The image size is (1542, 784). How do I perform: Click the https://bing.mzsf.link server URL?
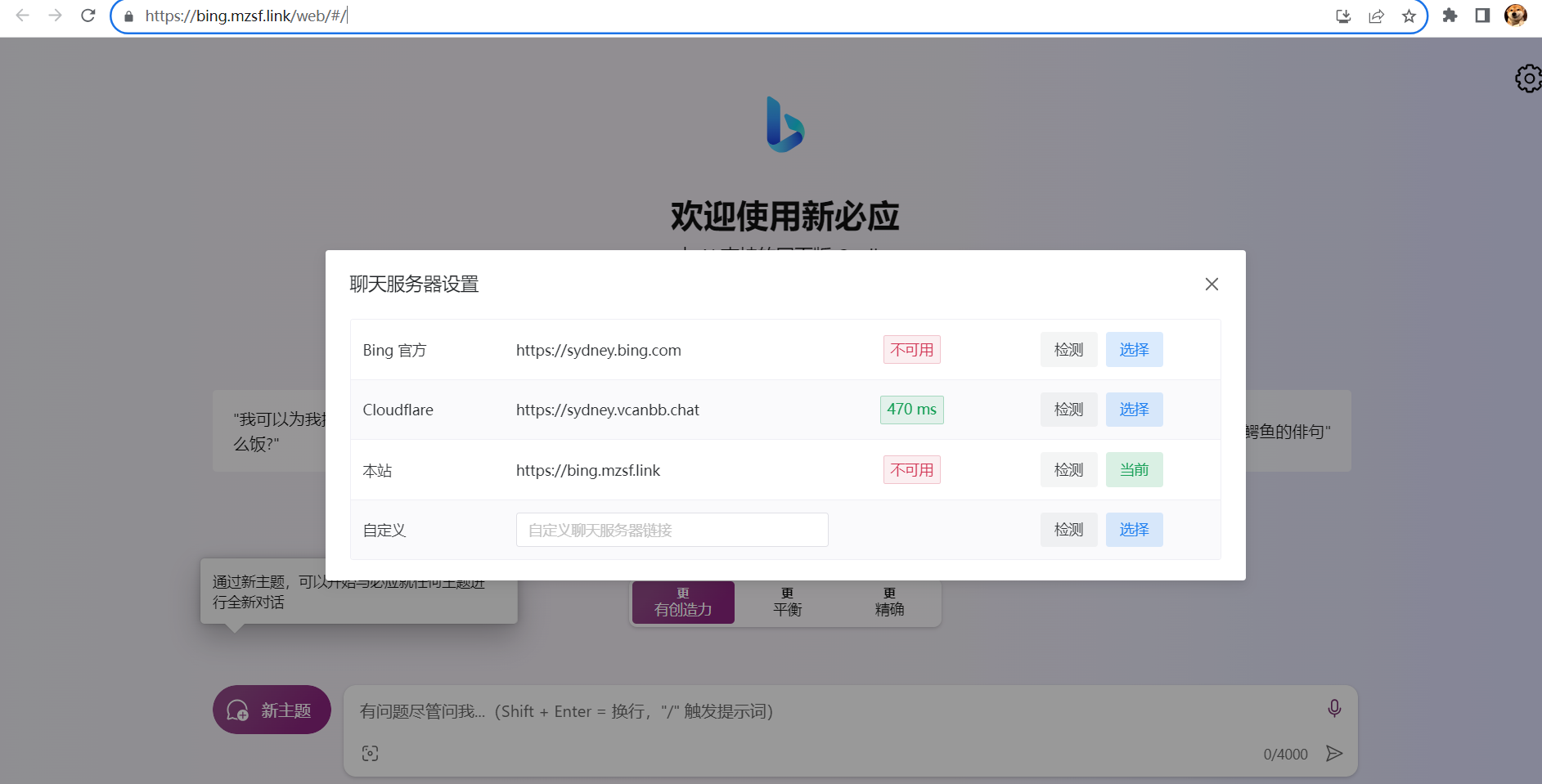587,470
